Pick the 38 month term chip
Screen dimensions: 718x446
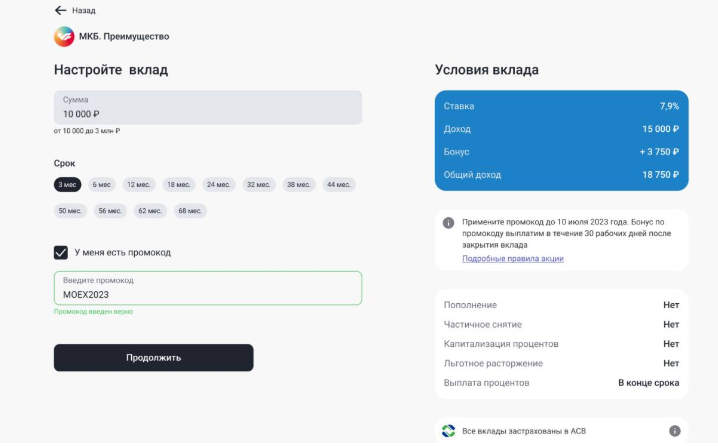299,185
